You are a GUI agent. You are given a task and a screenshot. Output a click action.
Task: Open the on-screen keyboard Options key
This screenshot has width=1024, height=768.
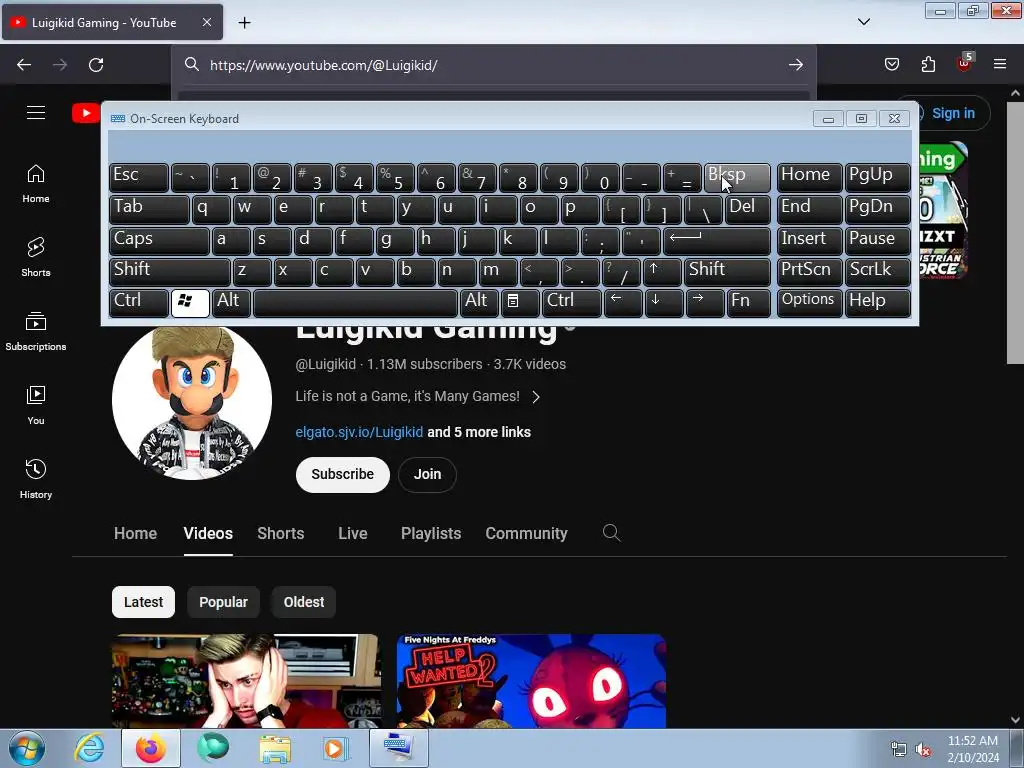(x=809, y=302)
